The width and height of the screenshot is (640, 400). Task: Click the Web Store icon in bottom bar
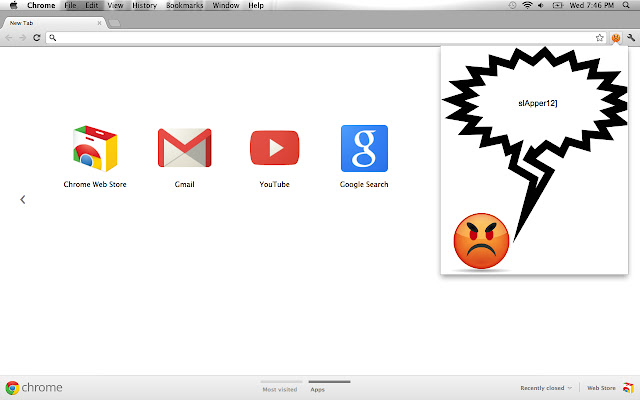[x=628, y=387]
